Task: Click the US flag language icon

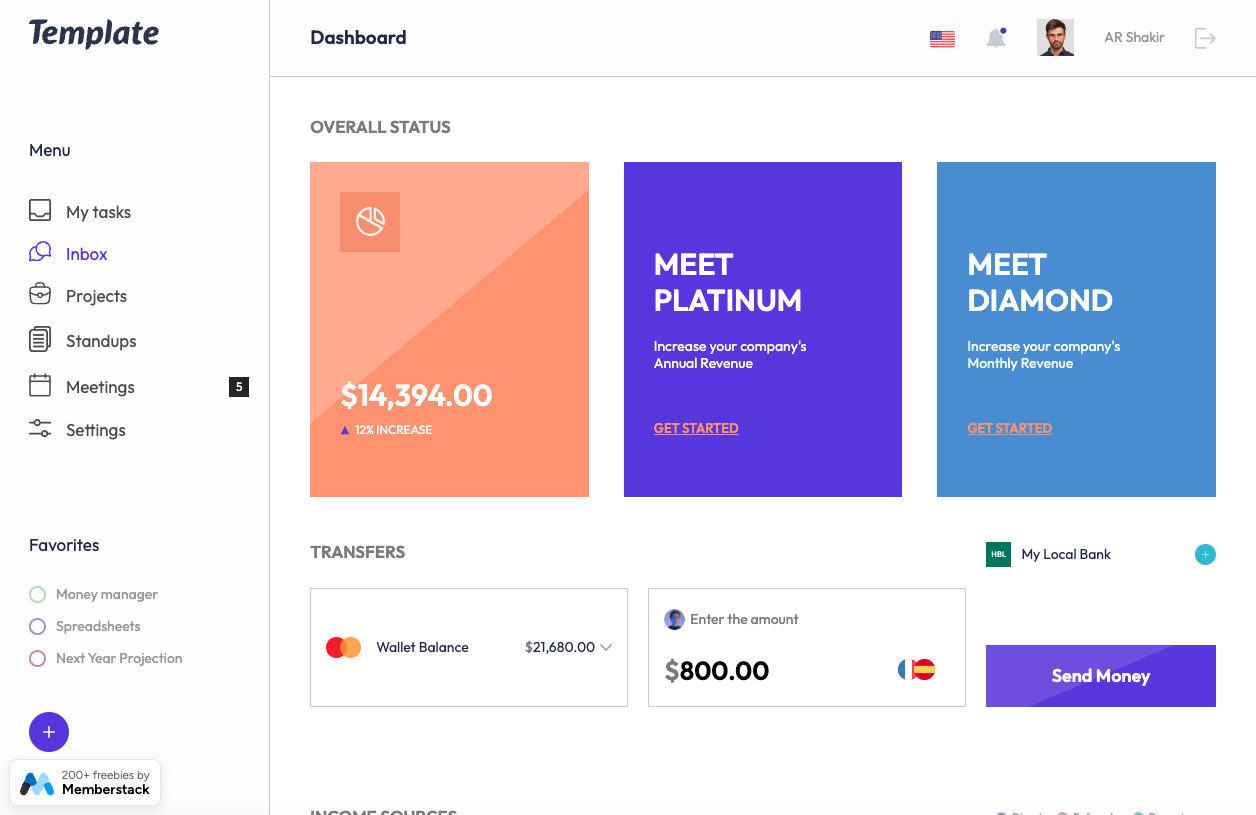Action: click(x=941, y=37)
